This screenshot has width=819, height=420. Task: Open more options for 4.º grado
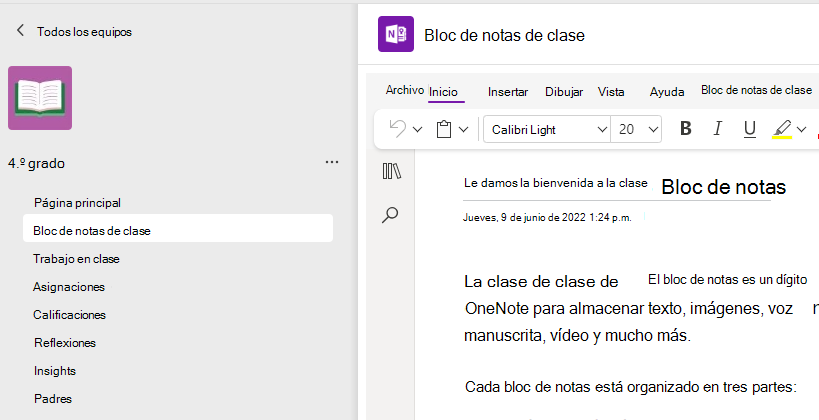(x=332, y=162)
